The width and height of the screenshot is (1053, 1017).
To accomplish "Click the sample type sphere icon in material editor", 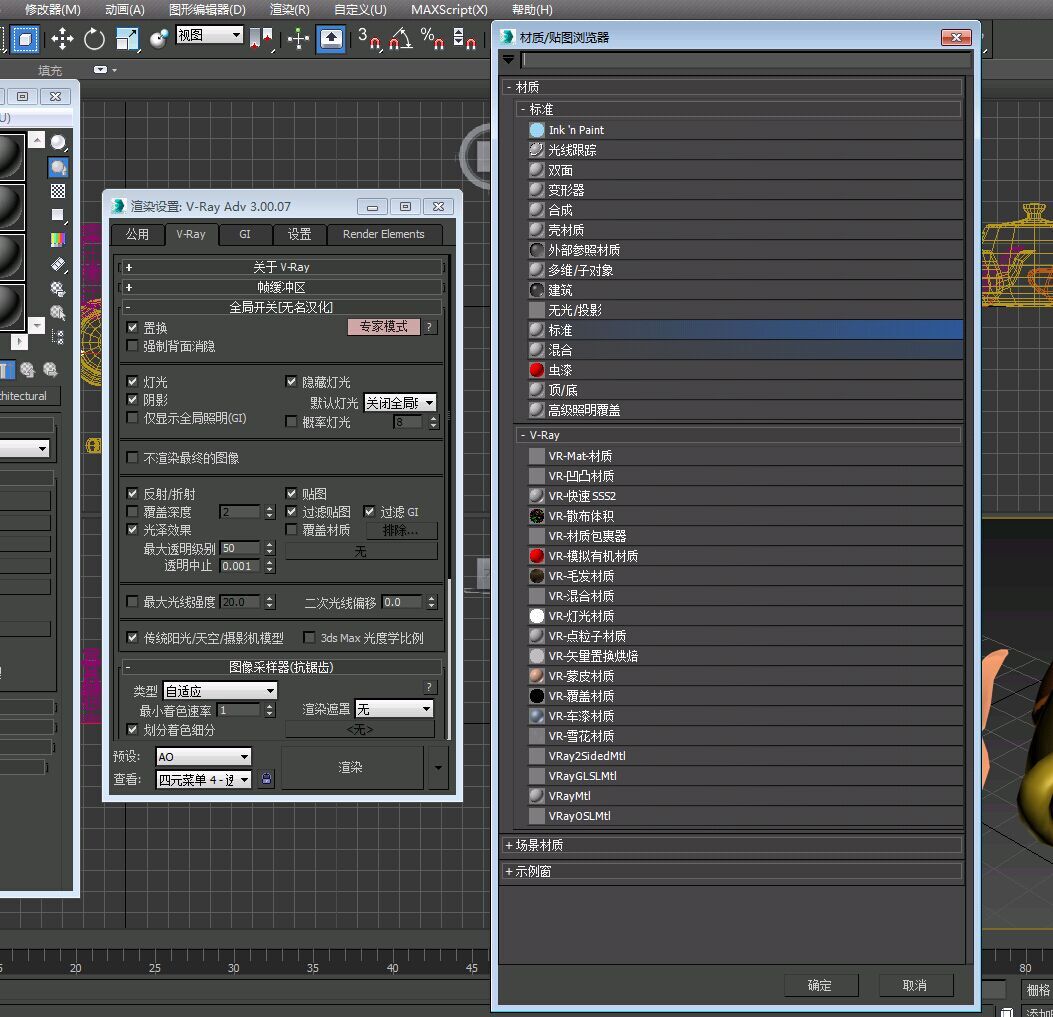I will pyautogui.click(x=58, y=142).
